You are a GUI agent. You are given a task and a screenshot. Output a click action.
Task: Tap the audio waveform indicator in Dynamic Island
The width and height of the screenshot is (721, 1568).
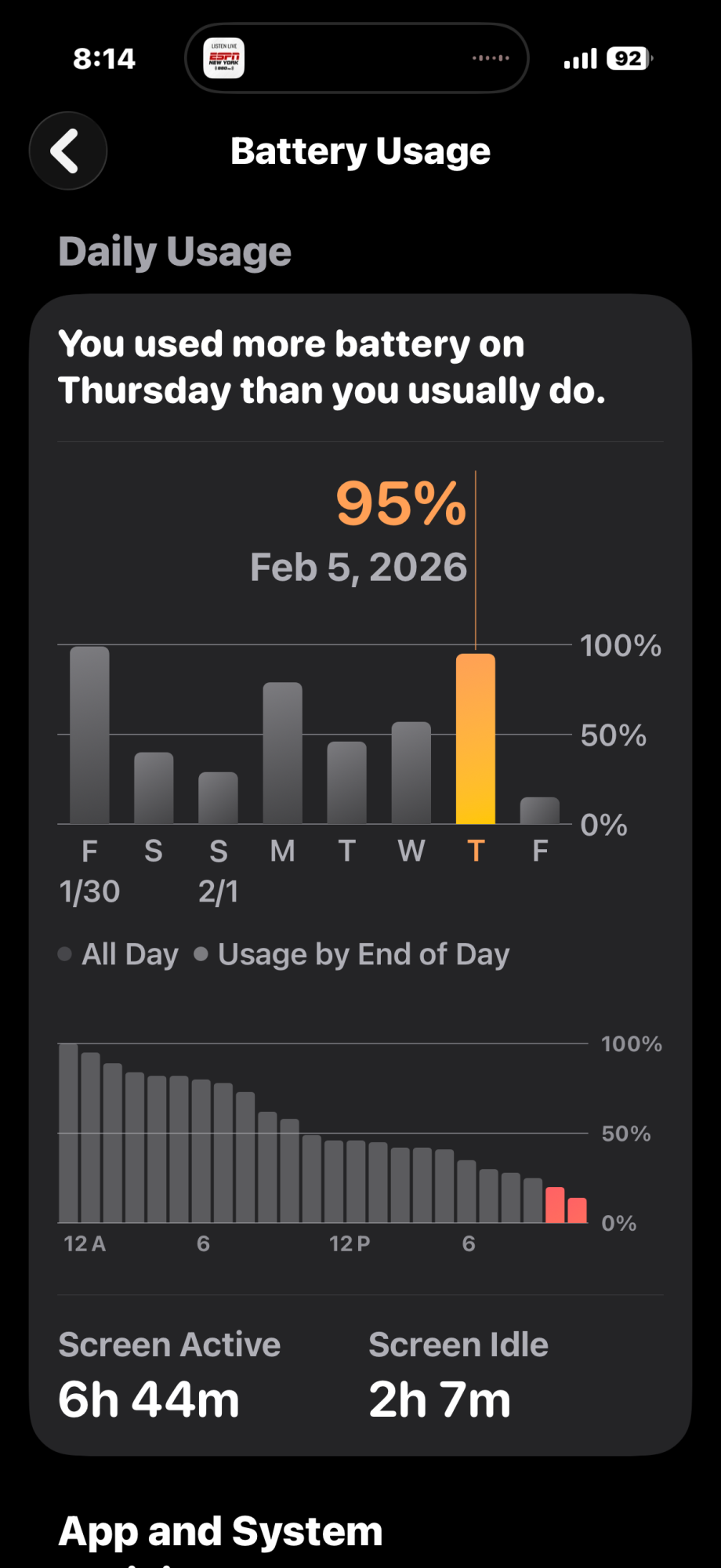coord(491,58)
